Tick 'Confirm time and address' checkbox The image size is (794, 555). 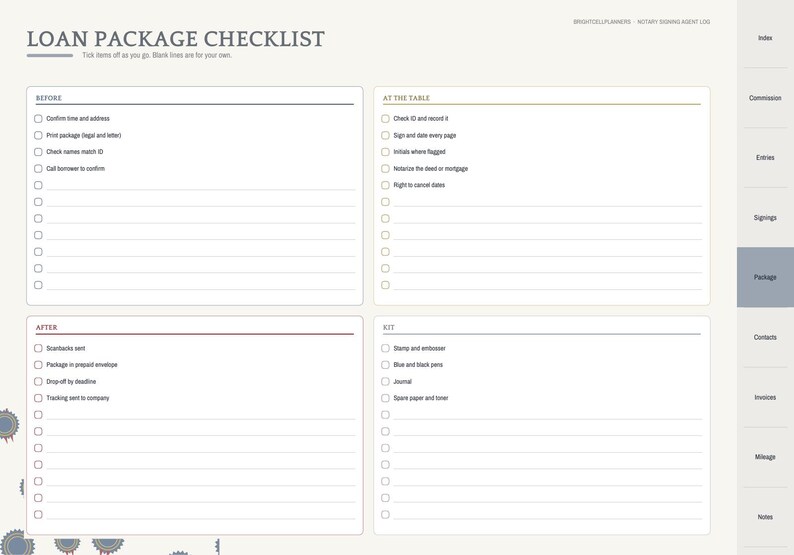[x=38, y=118]
